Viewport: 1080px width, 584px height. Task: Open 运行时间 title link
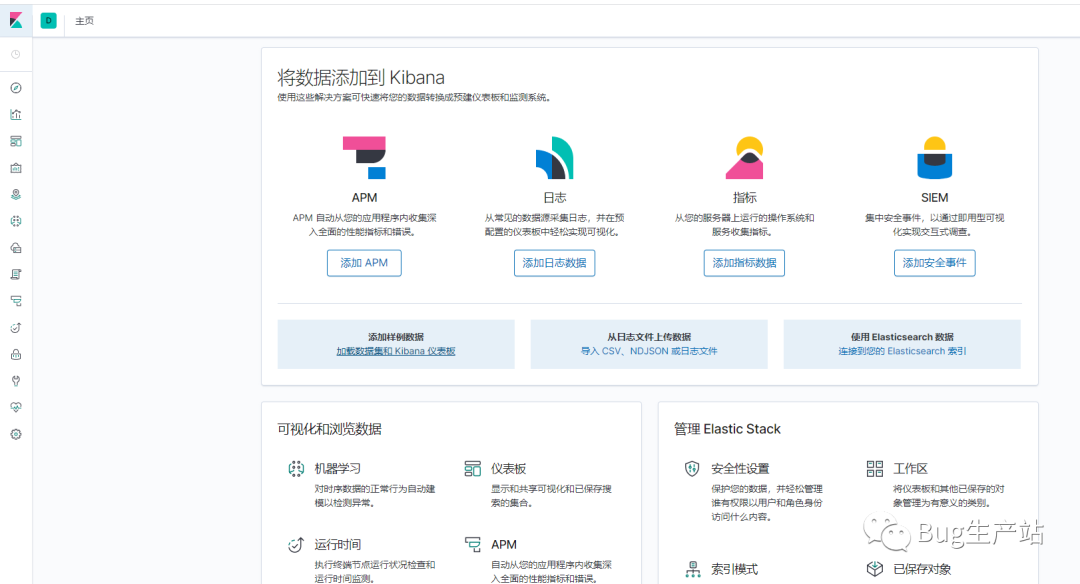338,545
